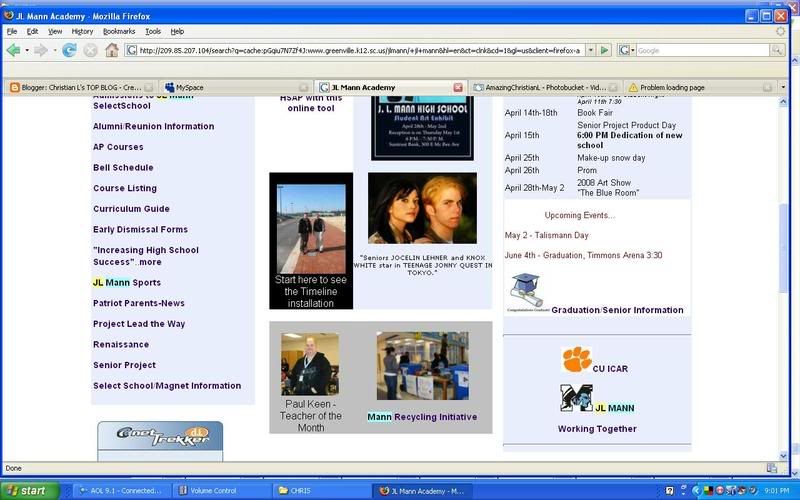The width and height of the screenshot is (800, 500).
Task: Open the Curriculum Guide link
Action: [131, 209]
